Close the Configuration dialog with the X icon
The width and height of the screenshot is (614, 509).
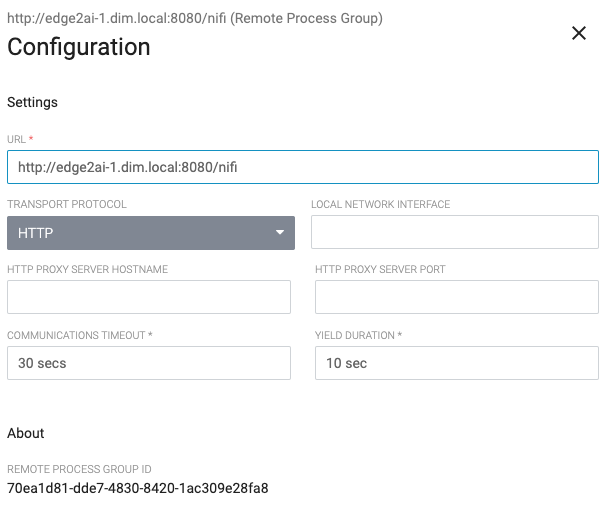point(578,34)
